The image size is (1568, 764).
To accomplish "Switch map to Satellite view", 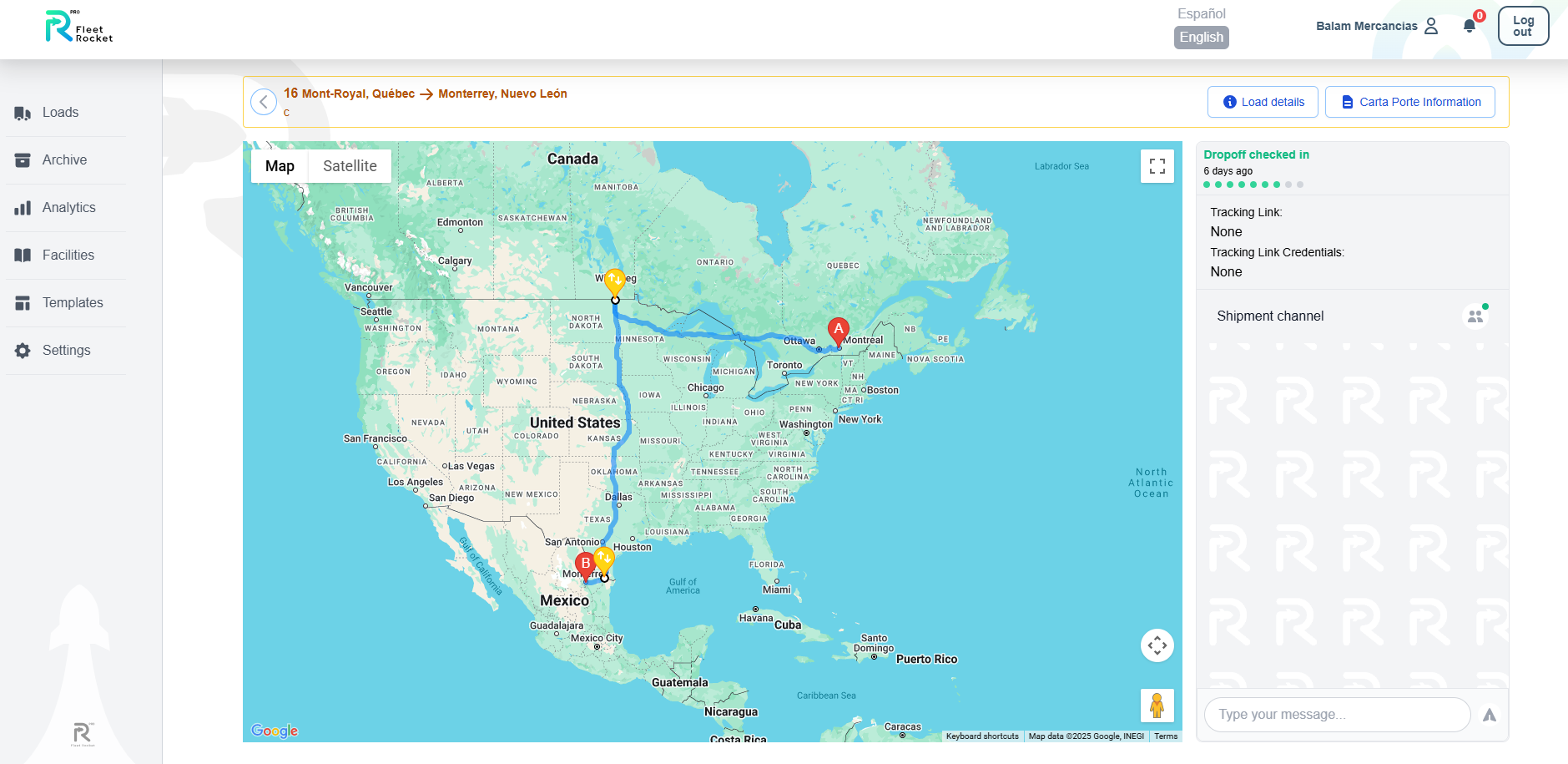I will point(350,166).
